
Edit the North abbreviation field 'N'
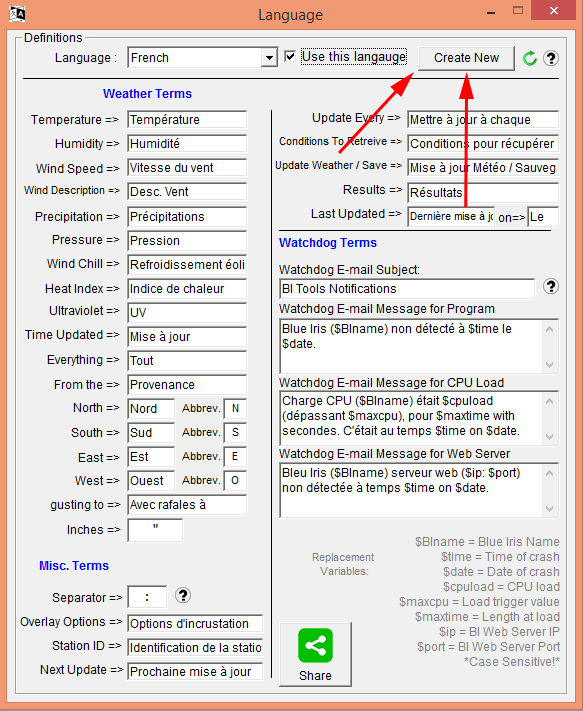(235, 409)
